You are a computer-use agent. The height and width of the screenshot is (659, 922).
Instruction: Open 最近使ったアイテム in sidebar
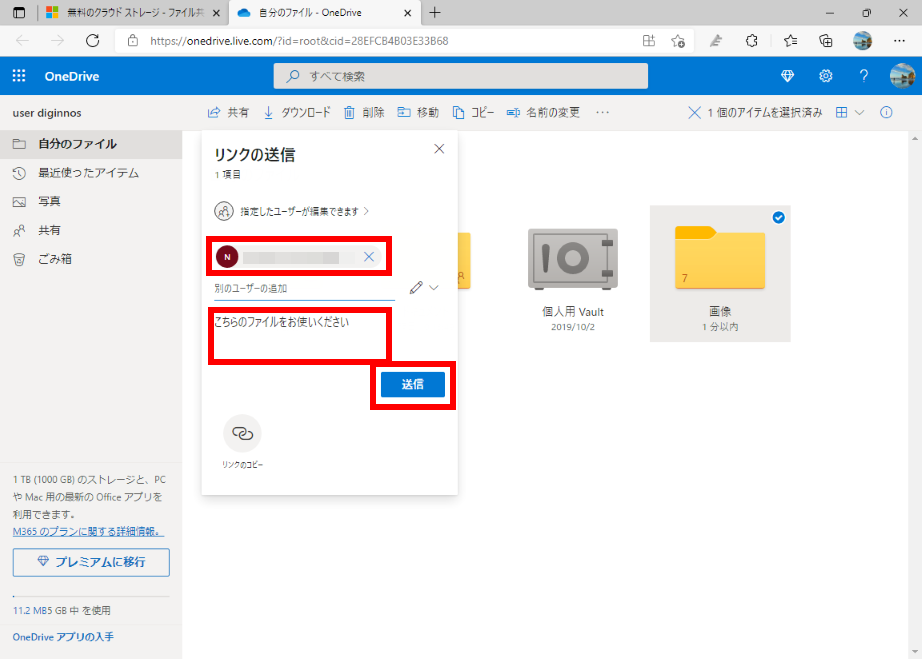(x=91, y=173)
